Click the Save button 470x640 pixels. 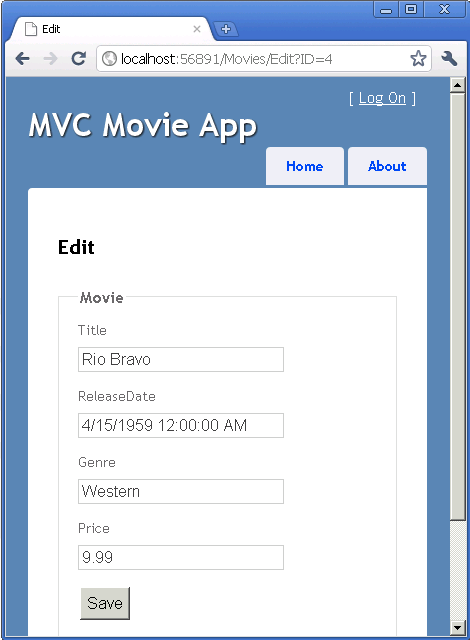click(105, 603)
